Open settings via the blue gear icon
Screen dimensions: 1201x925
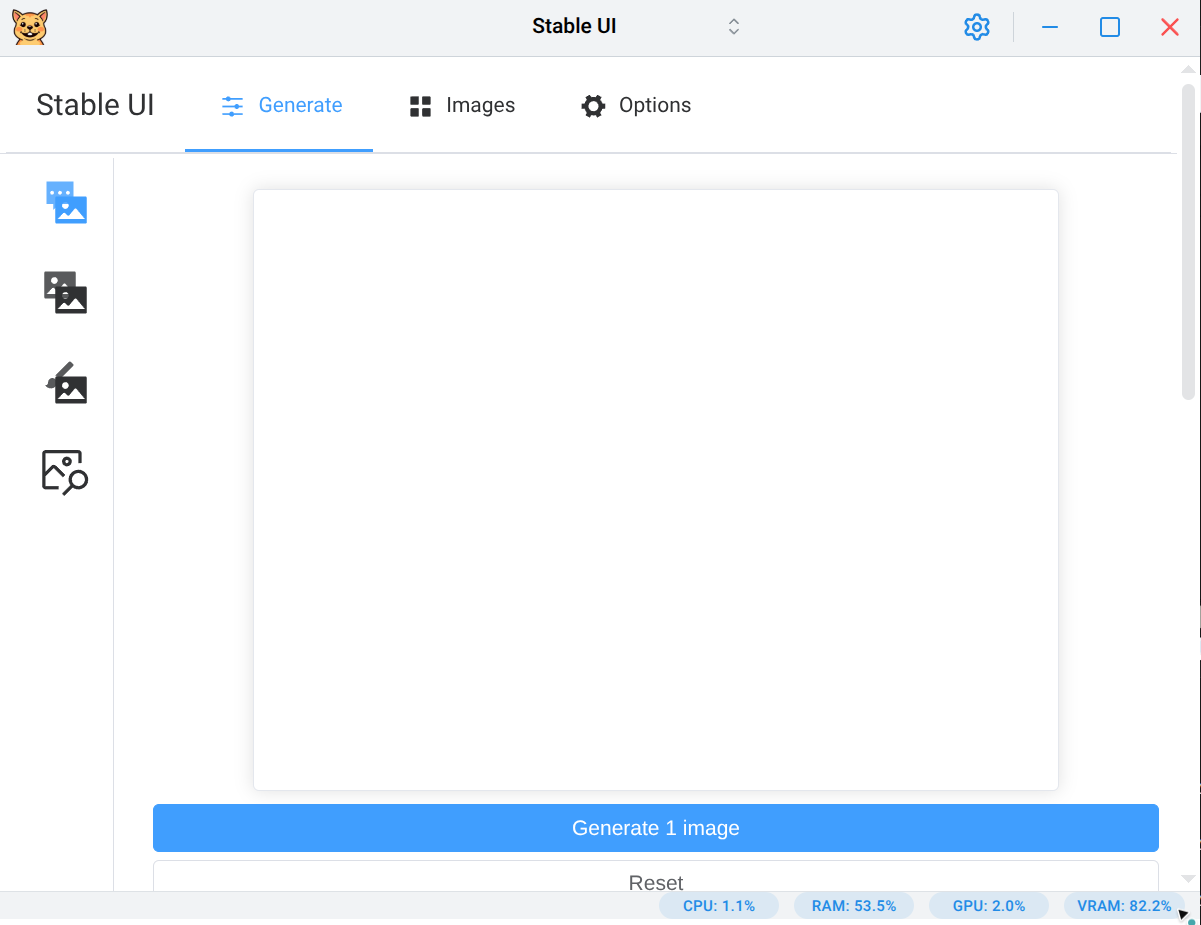tap(976, 27)
